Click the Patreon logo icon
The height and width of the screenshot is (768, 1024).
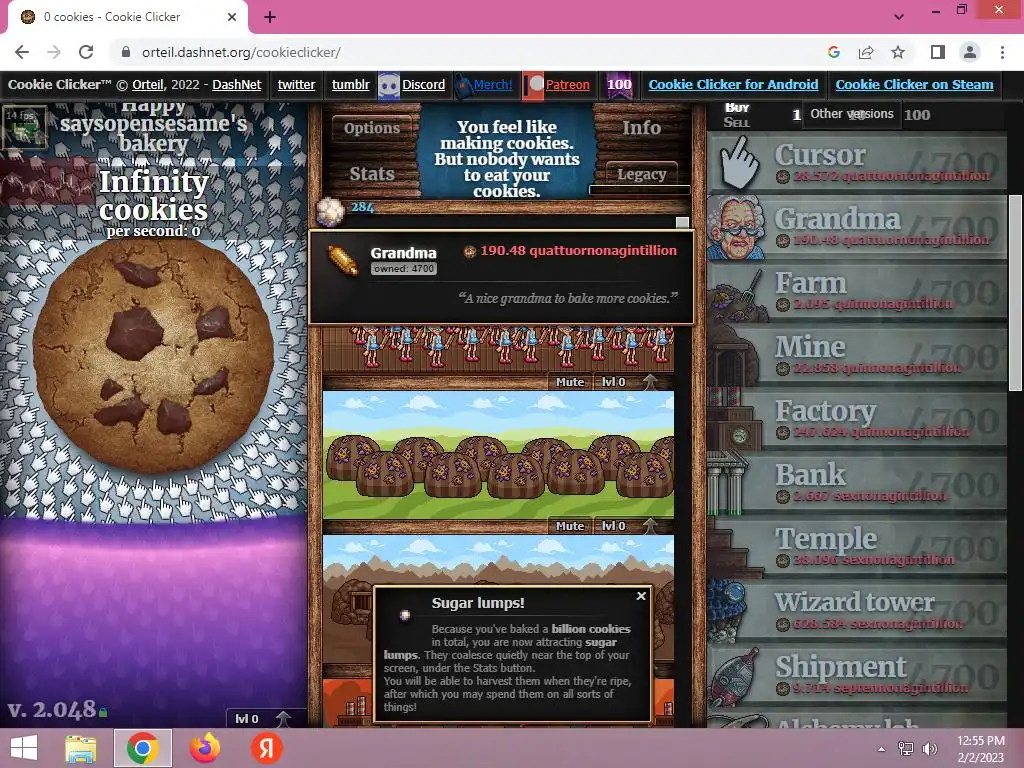534,85
